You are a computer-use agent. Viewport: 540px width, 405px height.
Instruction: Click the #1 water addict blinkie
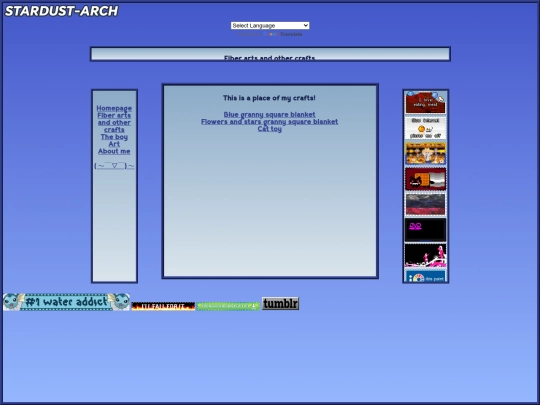point(66,302)
